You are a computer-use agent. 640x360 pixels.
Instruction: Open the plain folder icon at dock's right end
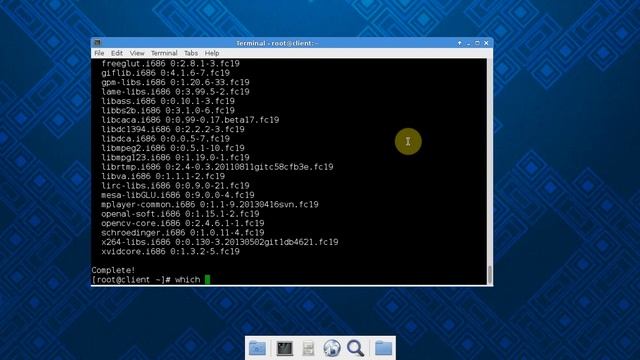pyautogui.click(x=383, y=348)
